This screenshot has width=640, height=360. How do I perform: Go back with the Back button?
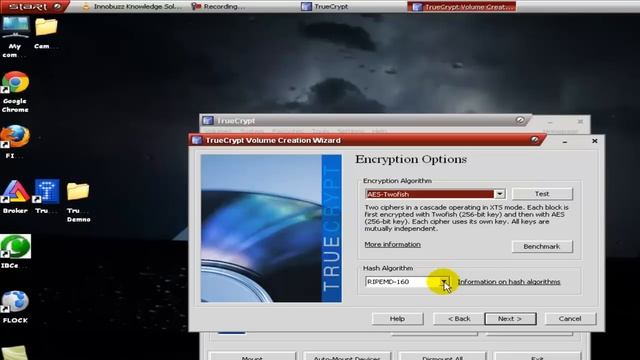tap(459, 319)
